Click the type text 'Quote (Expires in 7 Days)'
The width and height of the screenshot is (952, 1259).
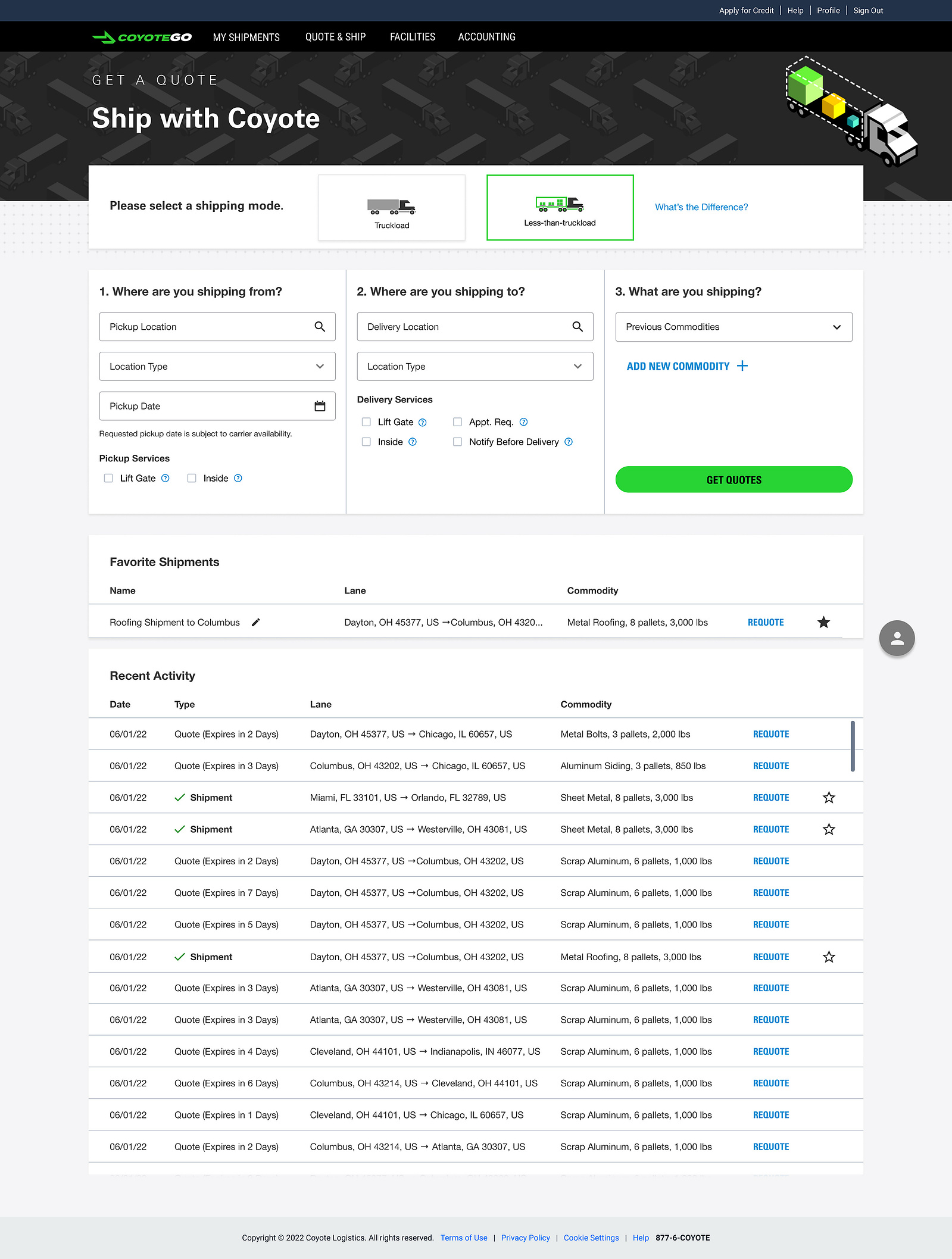(226, 893)
